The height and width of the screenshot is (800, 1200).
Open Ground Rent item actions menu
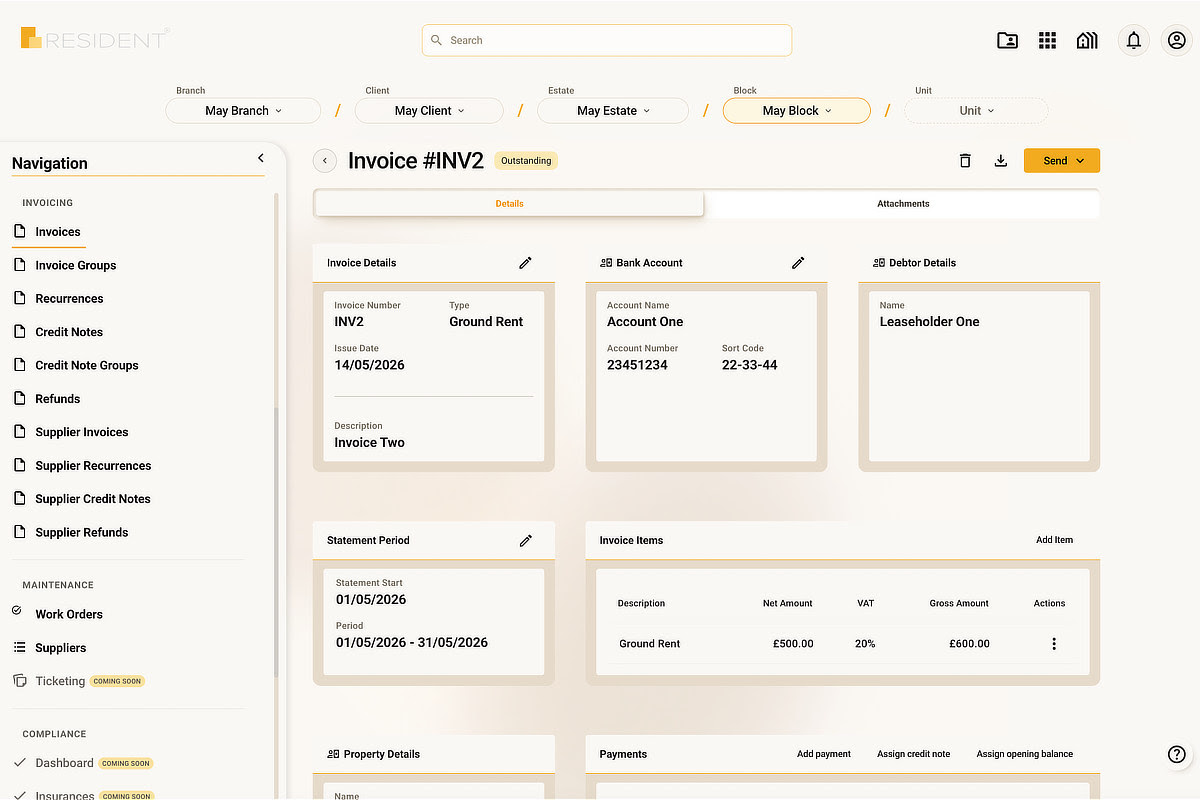click(1054, 644)
